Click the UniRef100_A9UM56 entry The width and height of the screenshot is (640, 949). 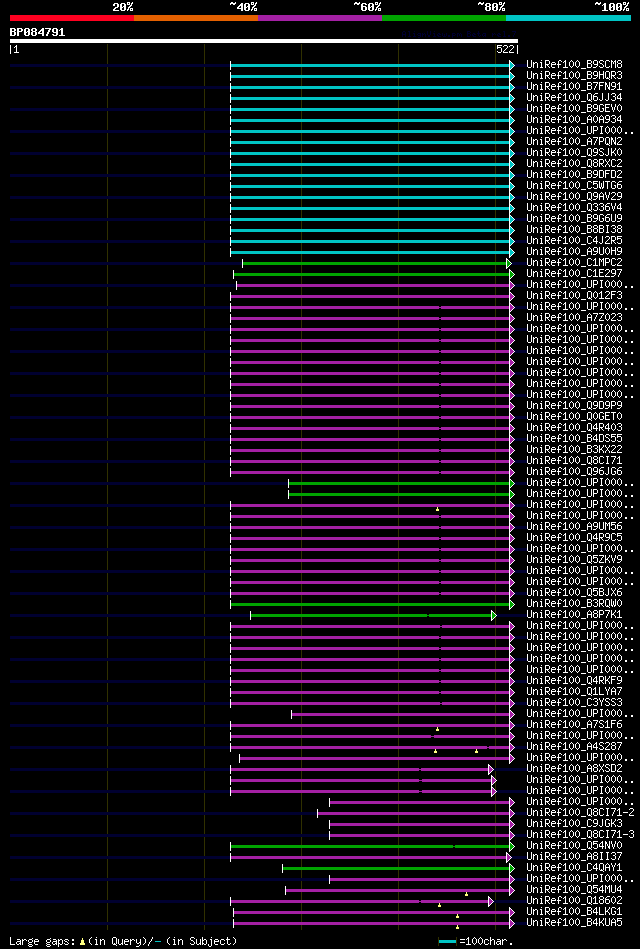coord(574,527)
